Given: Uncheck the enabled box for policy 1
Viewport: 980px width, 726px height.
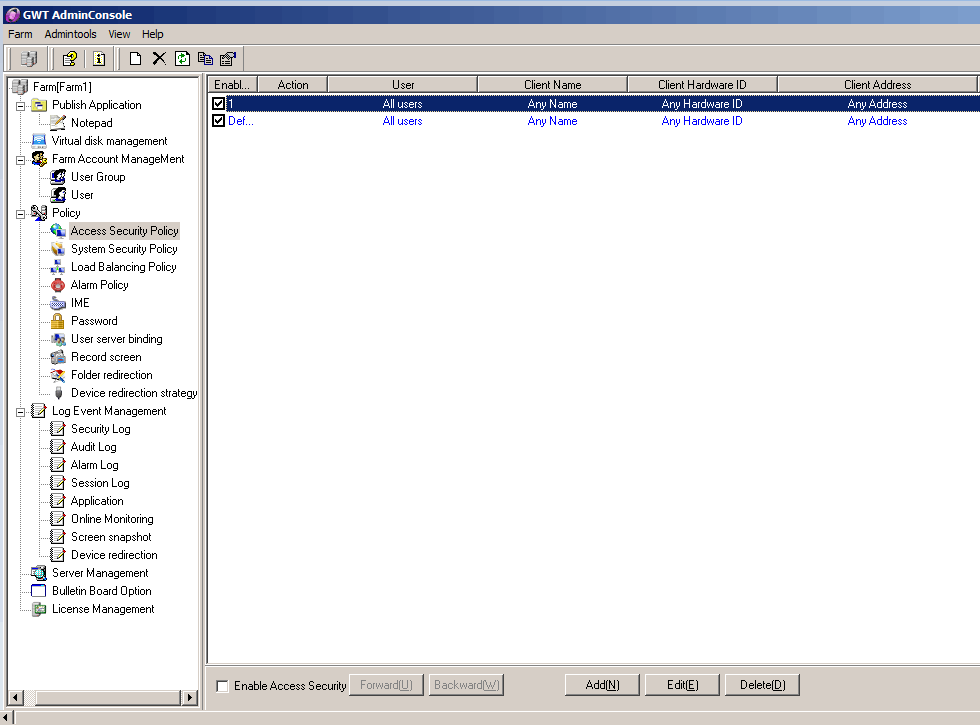Looking at the screenshot, I should pyautogui.click(x=219, y=104).
